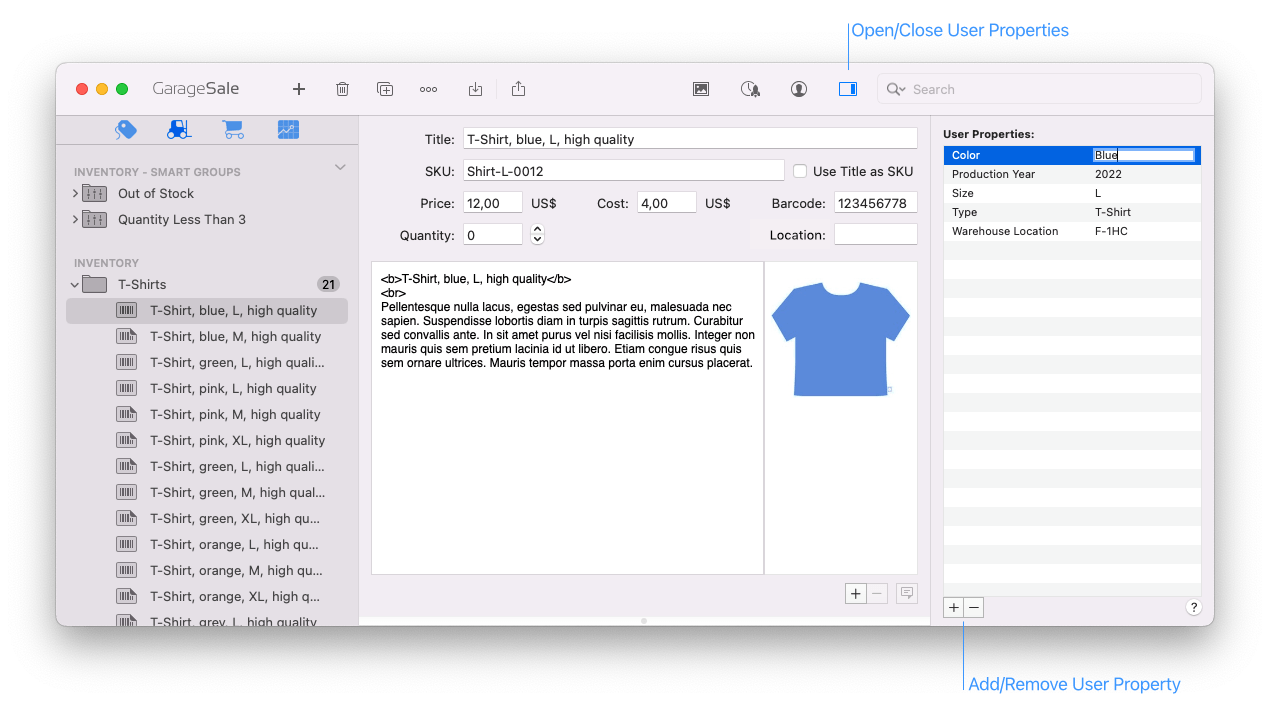The height and width of the screenshot is (708, 1270).
Task: Switch to the orders shopping cart tab
Action: [233, 130]
